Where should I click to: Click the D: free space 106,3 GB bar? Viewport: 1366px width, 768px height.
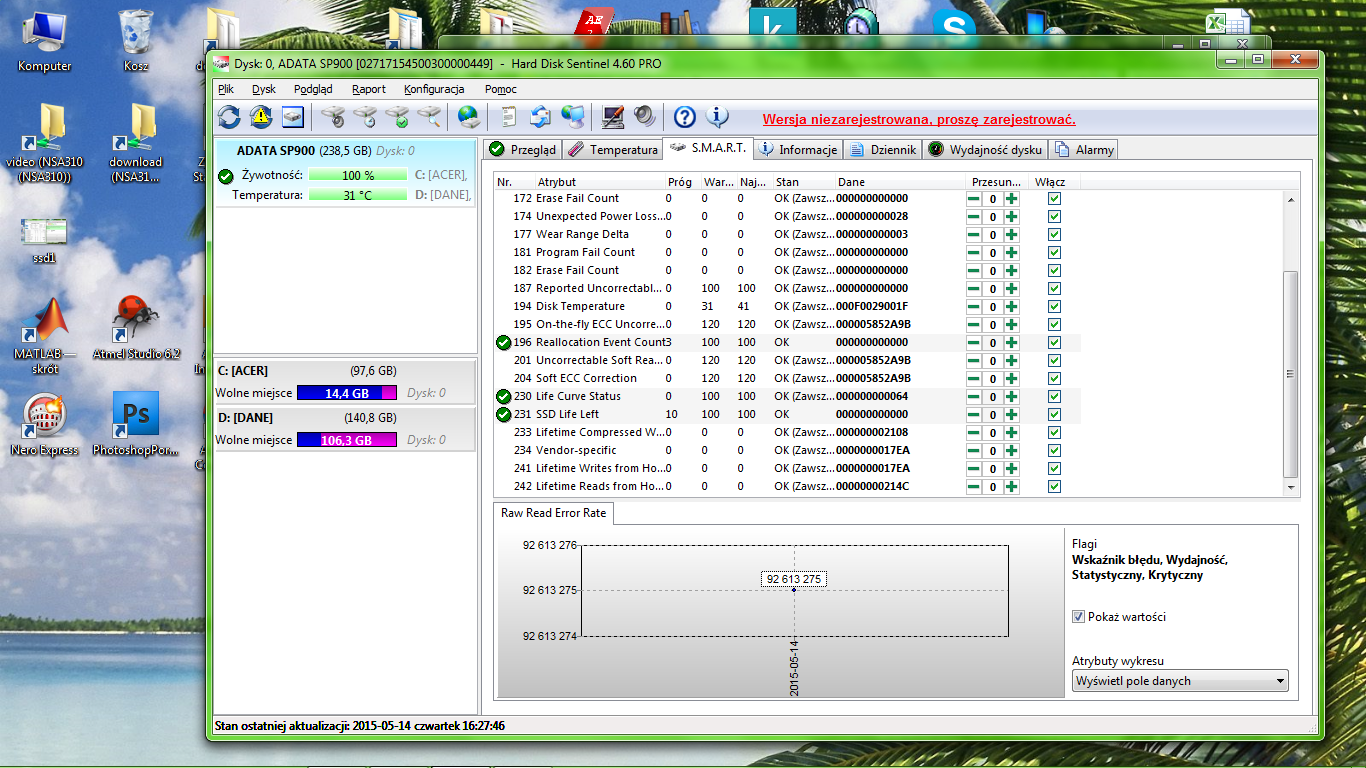pyautogui.click(x=347, y=440)
